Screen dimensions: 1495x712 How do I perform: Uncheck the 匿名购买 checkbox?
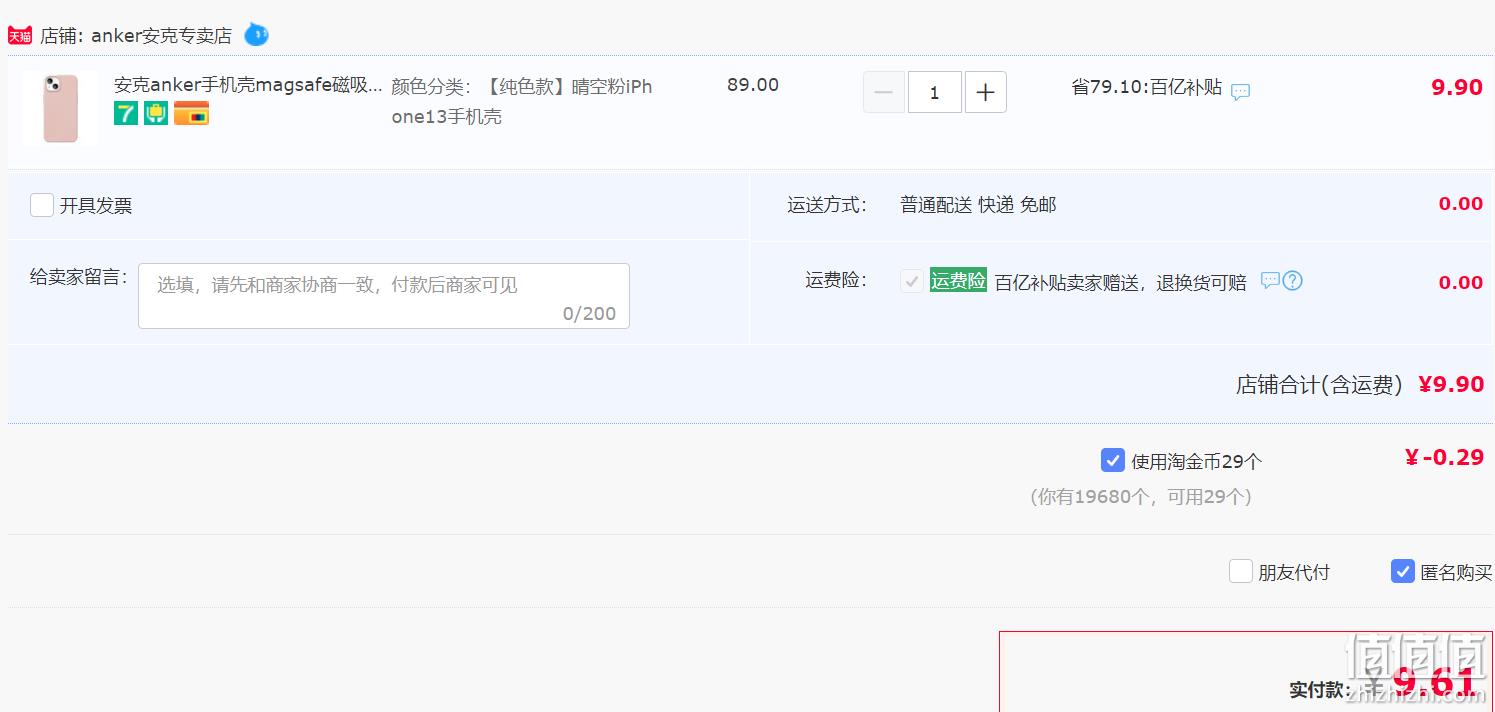click(1403, 571)
